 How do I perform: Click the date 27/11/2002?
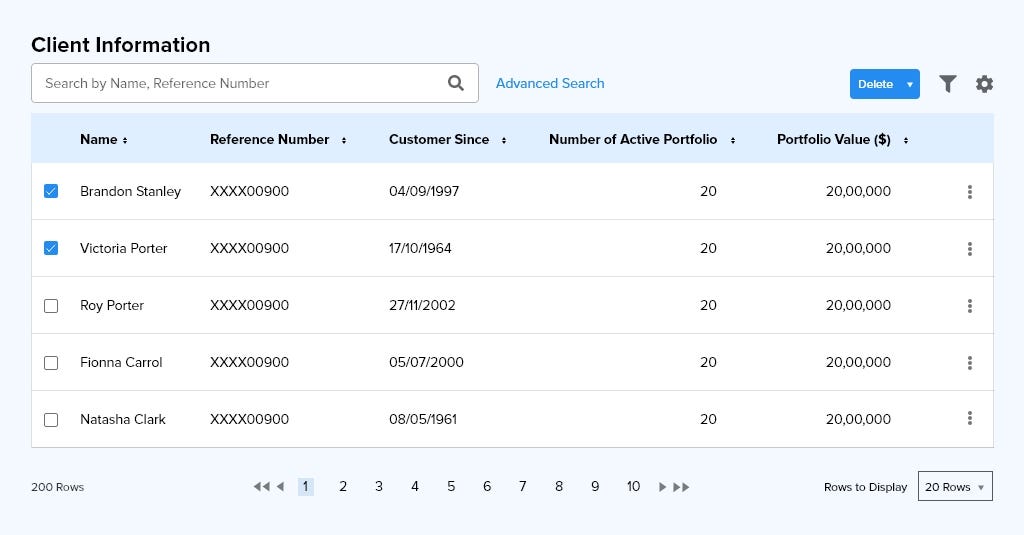[x=422, y=305]
